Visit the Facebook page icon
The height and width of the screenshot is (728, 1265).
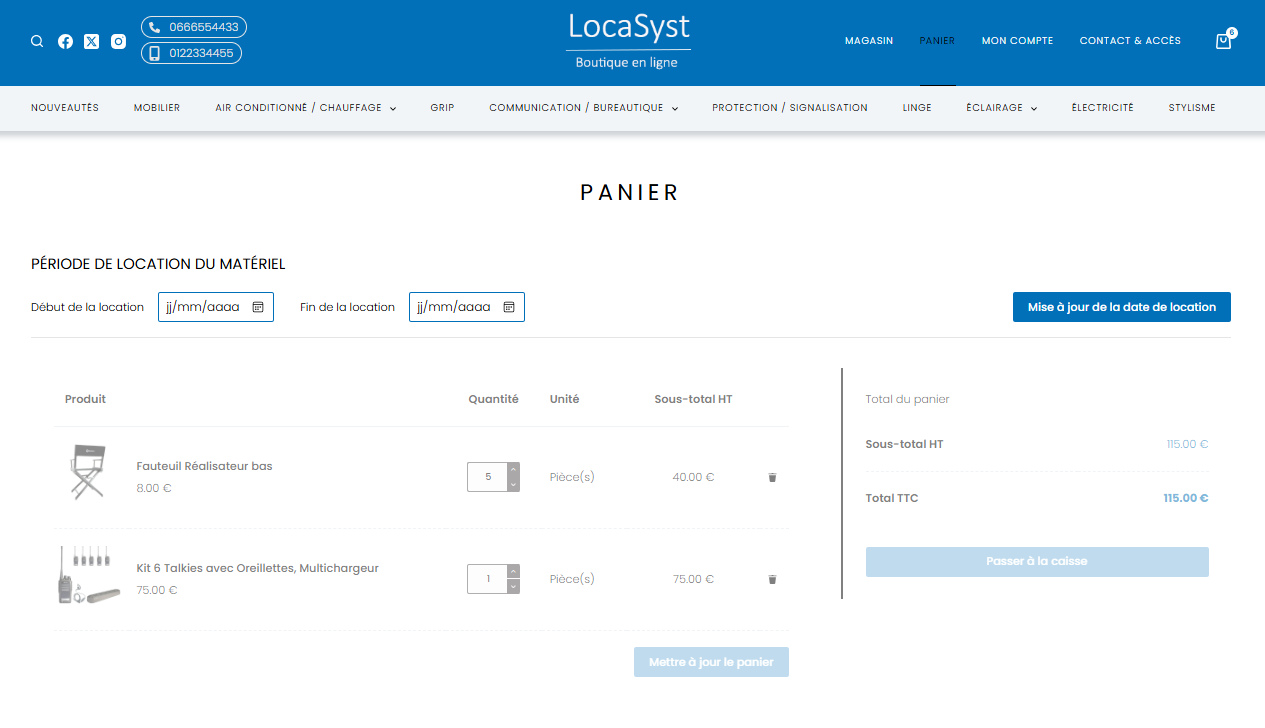click(65, 42)
